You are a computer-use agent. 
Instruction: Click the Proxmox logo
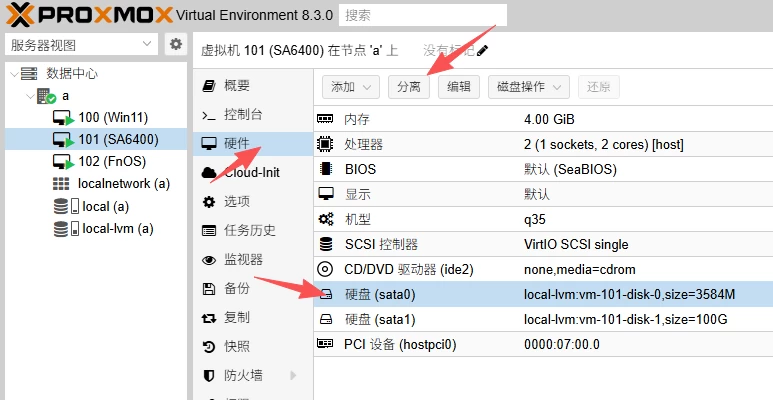point(86,15)
